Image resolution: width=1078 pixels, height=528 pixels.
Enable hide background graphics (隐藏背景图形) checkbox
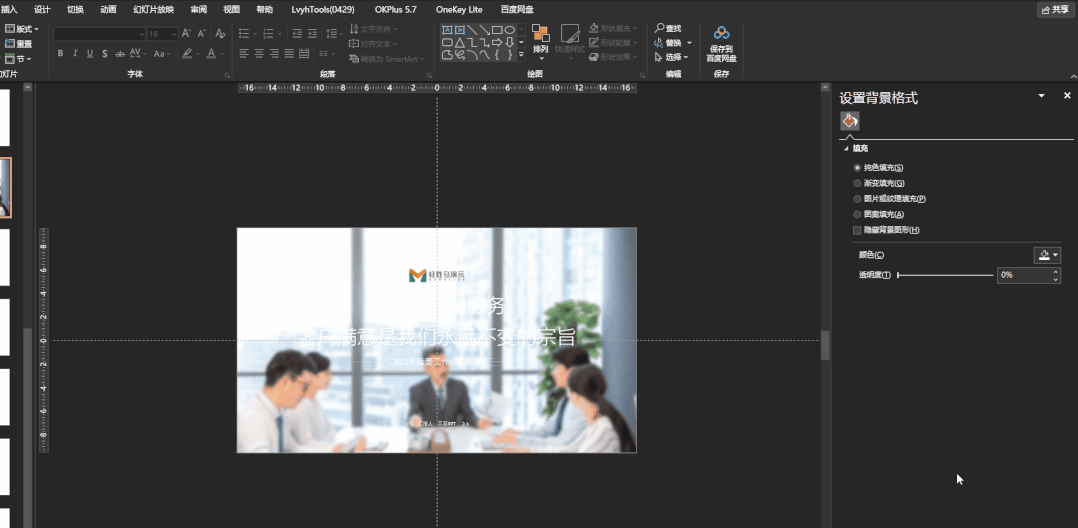[857, 230]
